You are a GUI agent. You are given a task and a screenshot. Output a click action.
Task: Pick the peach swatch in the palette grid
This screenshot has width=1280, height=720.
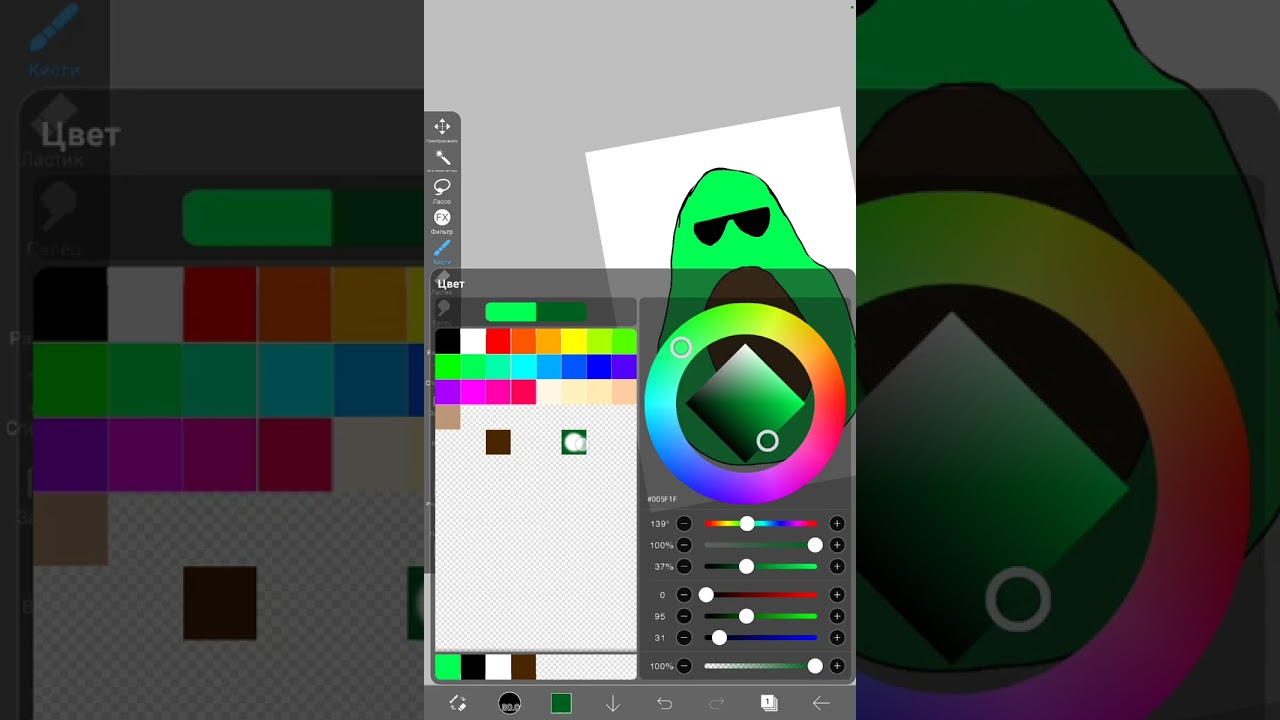click(624, 392)
